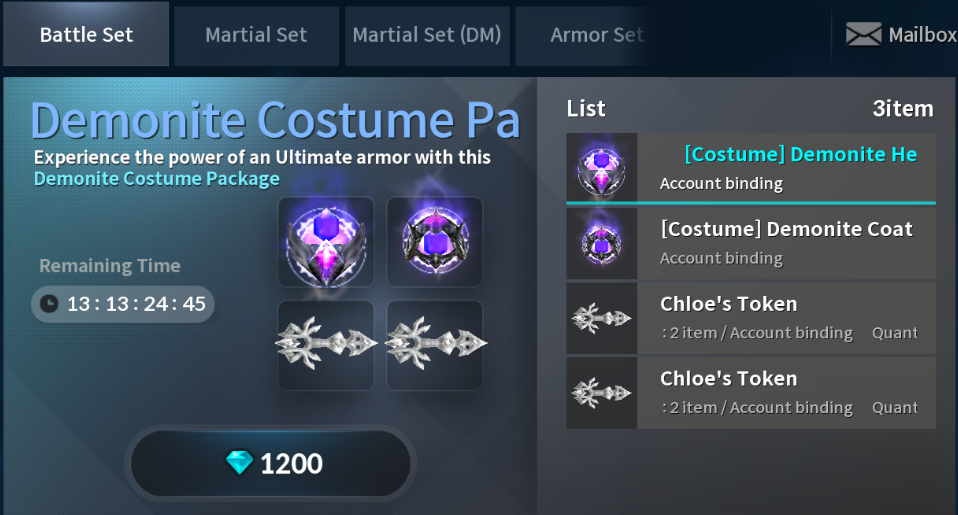Click the Demonite Coat thumbnail in the list
The width and height of the screenshot is (958, 515).
(x=601, y=243)
